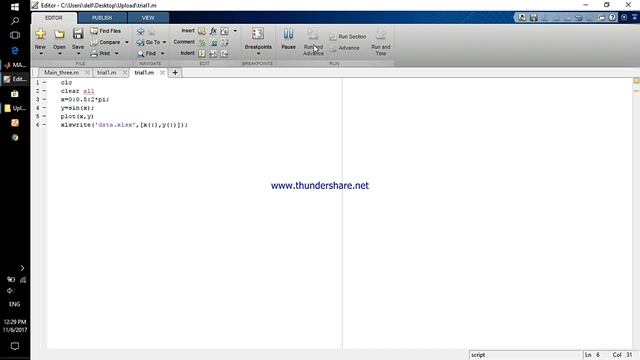Click the Insert fixed-point icon beside fx

coord(224,31)
